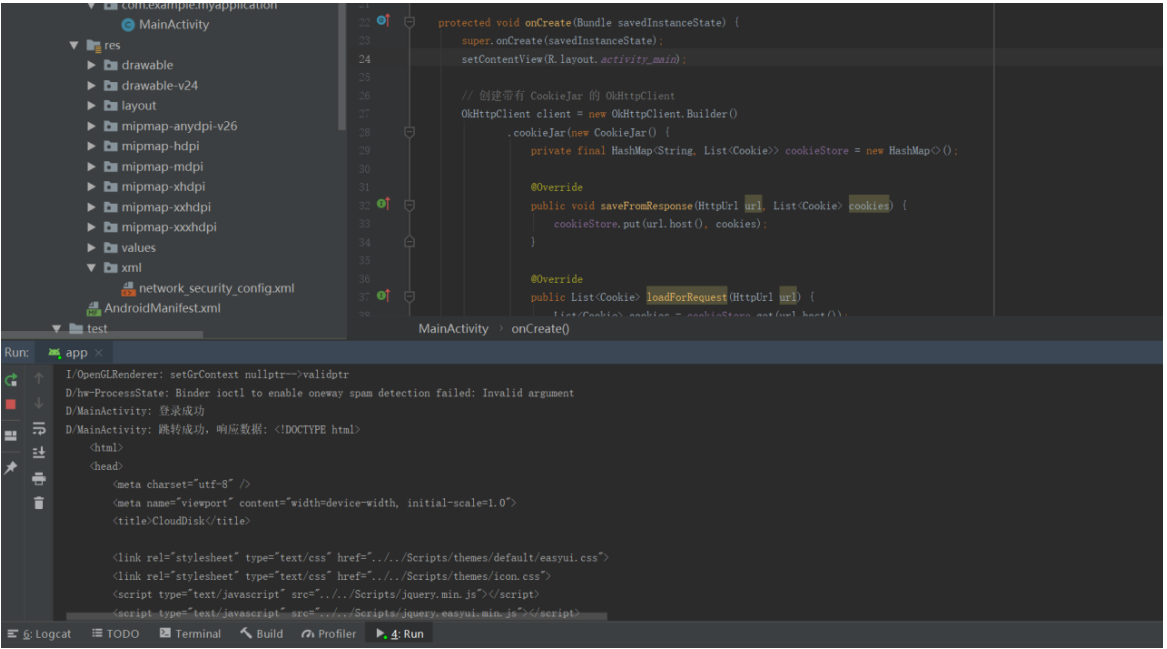Move down the stack trace arrow

(x=39, y=403)
